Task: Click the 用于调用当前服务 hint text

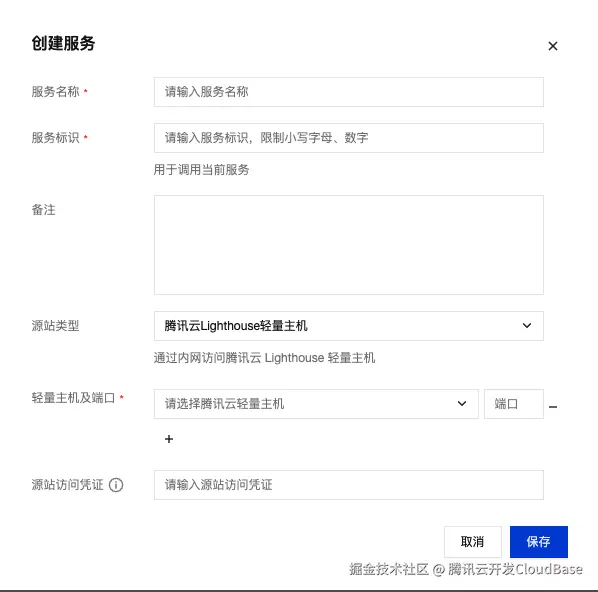Action: (x=201, y=170)
